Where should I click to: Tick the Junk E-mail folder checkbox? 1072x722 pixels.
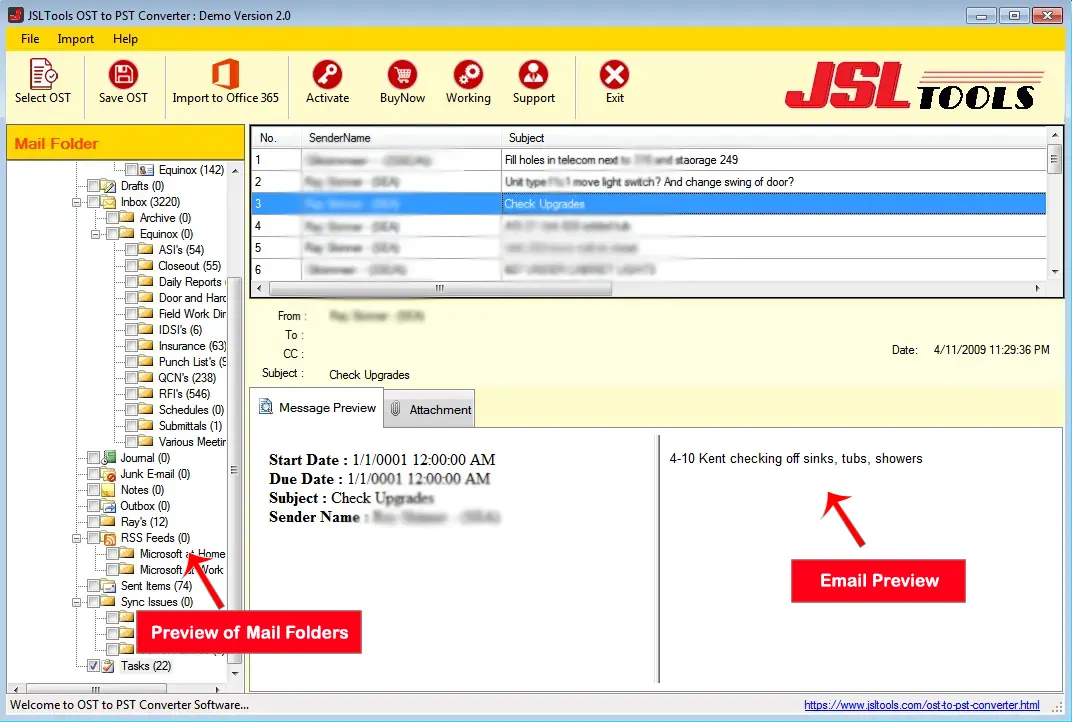coord(93,474)
